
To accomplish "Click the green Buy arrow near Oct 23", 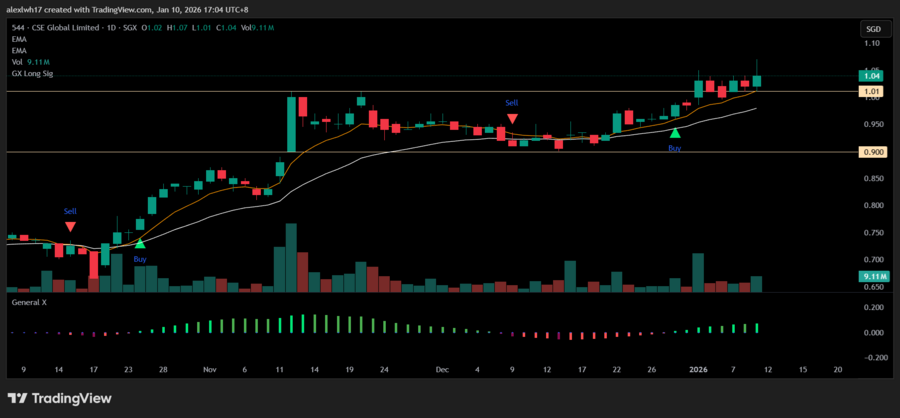I will coord(140,243).
